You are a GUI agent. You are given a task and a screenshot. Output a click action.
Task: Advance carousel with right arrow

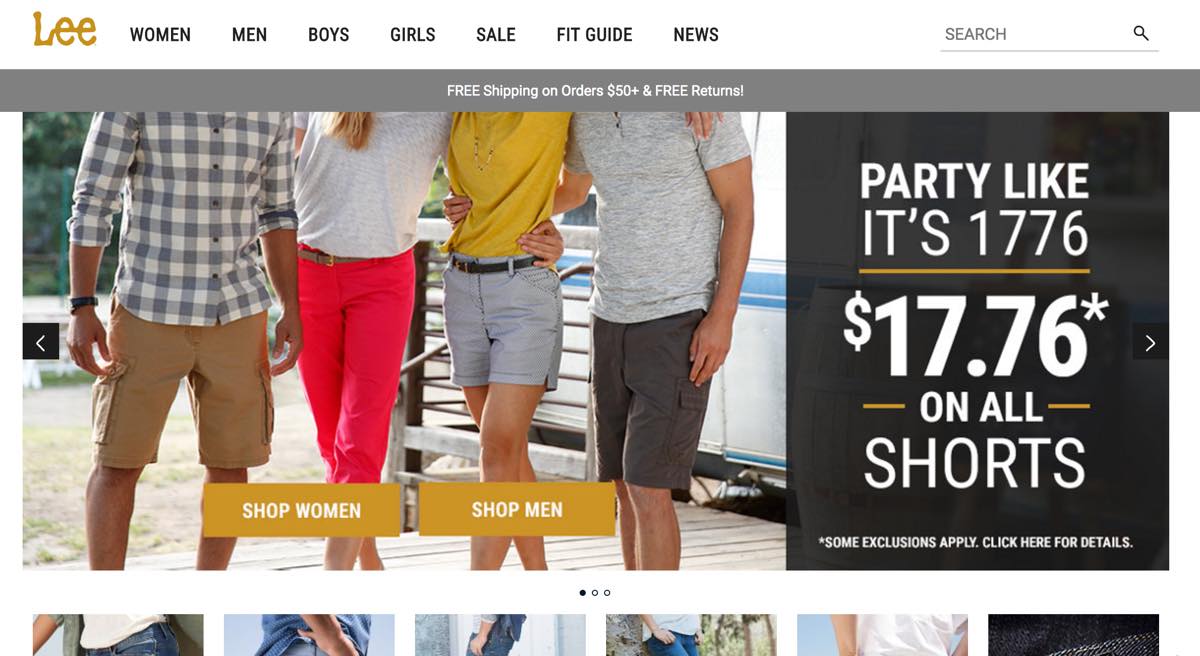(x=1150, y=342)
